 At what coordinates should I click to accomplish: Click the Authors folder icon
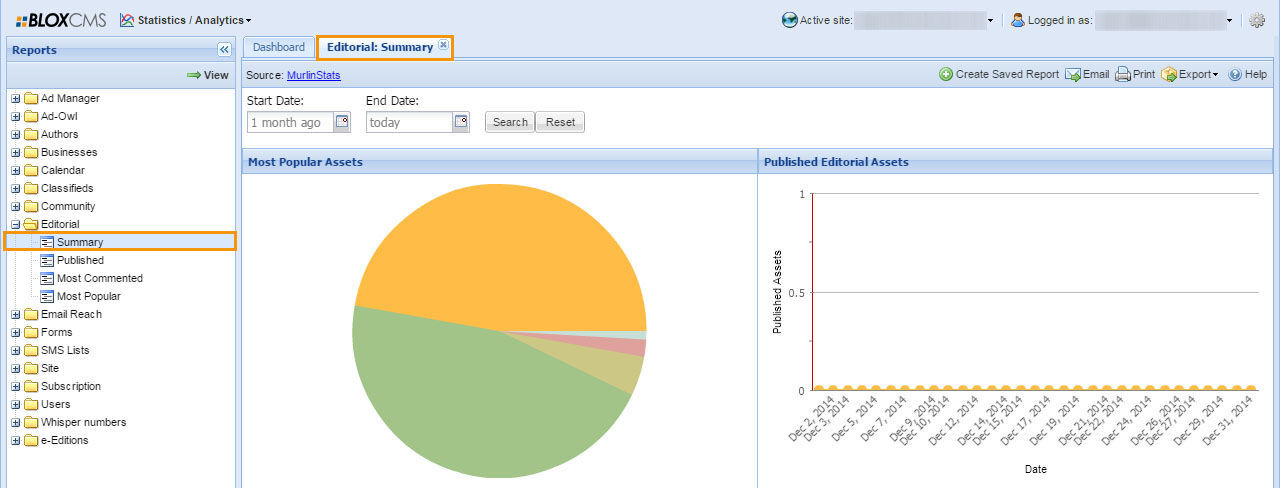click(x=31, y=134)
